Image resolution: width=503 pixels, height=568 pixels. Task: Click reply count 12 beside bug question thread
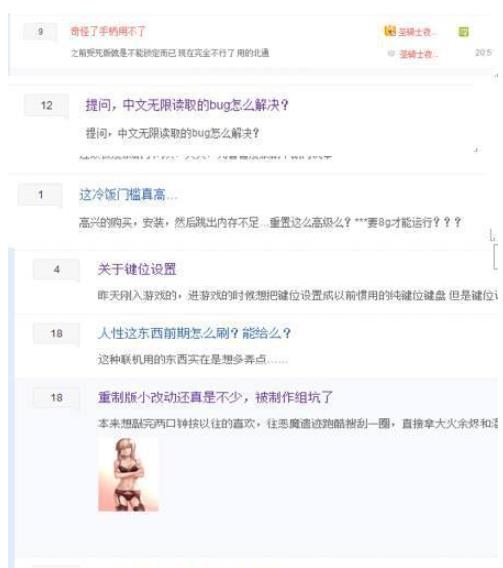(46, 106)
